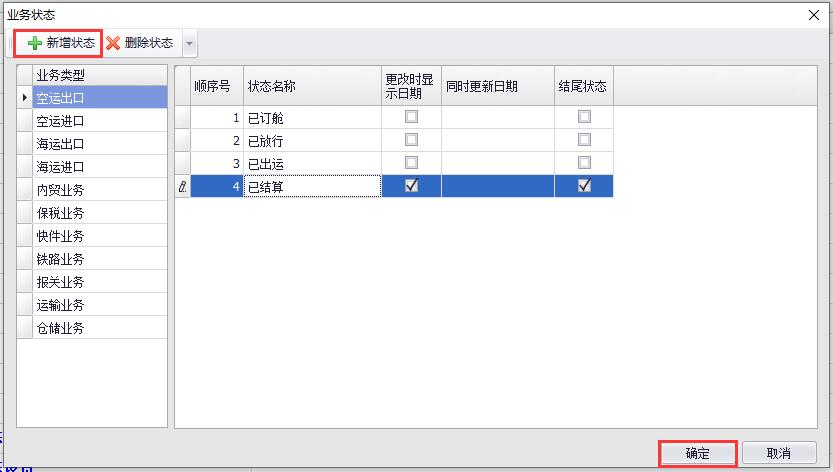Open the toolbar overflow dropdown arrow
The height and width of the screenshot is (472, 833).
[190, 43]
